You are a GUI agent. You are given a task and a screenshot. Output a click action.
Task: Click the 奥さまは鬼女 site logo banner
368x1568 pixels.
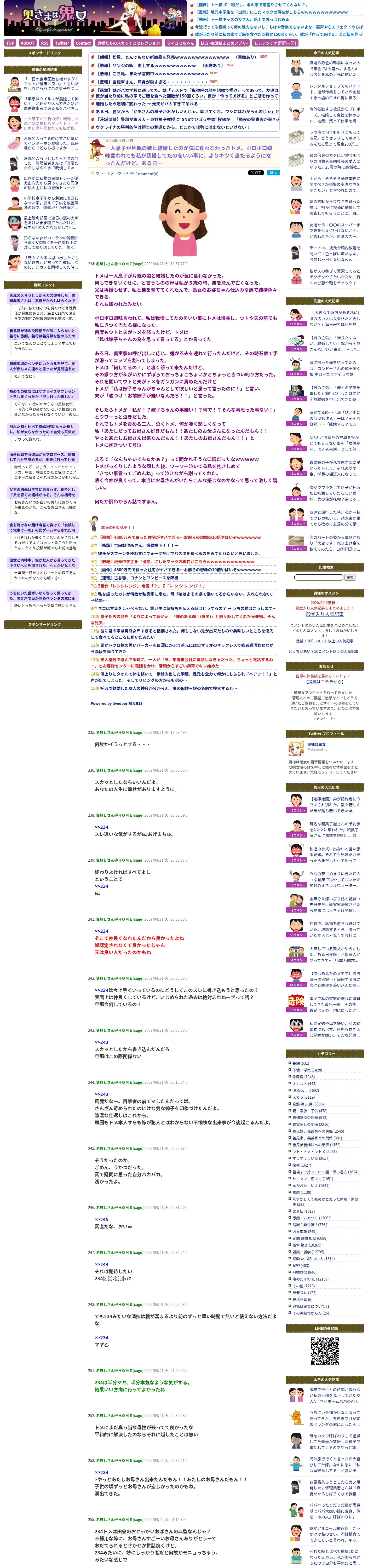click(x=95, y=19)
